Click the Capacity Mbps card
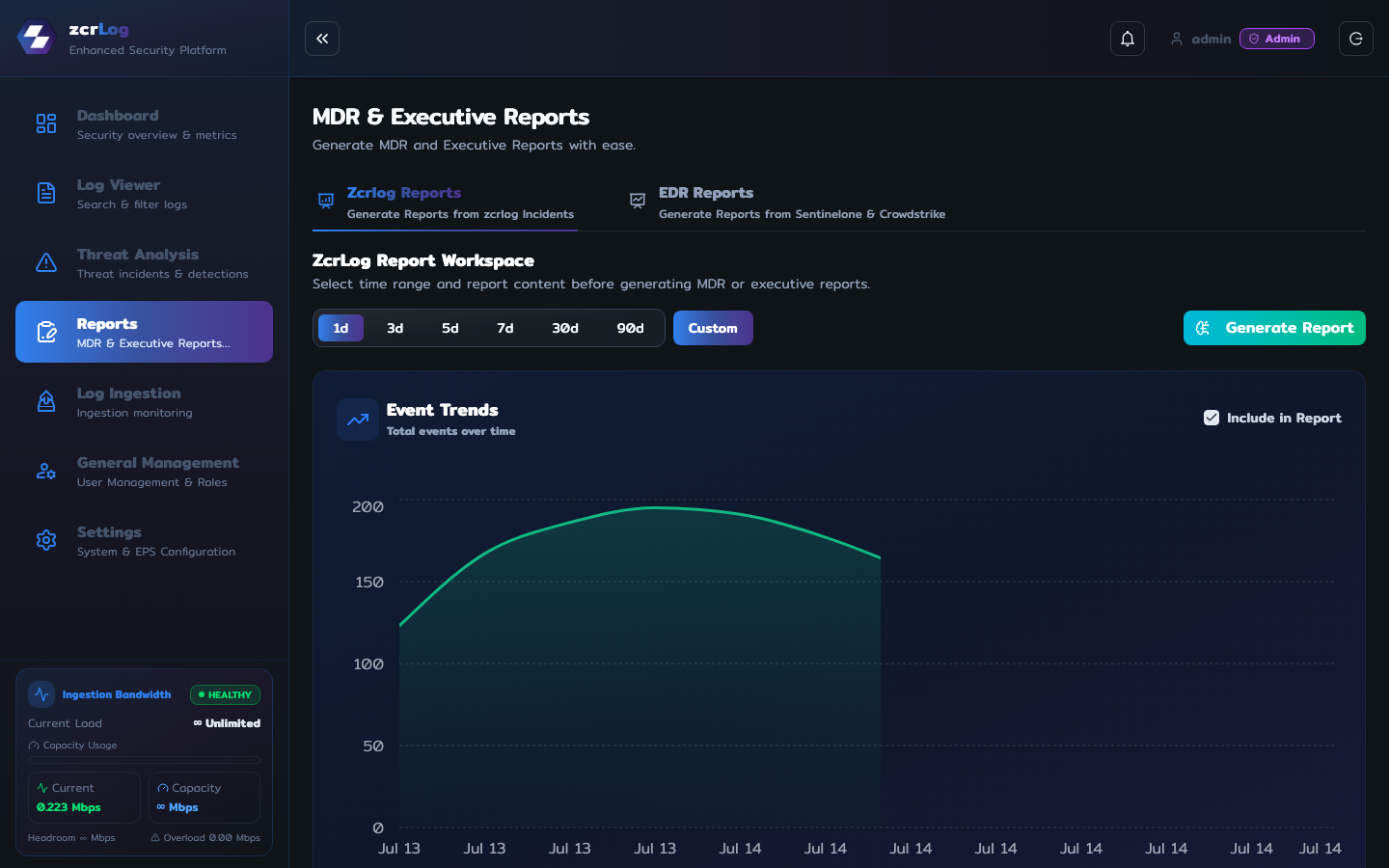Screen dimensions: 1389x868 pos(204,798)
